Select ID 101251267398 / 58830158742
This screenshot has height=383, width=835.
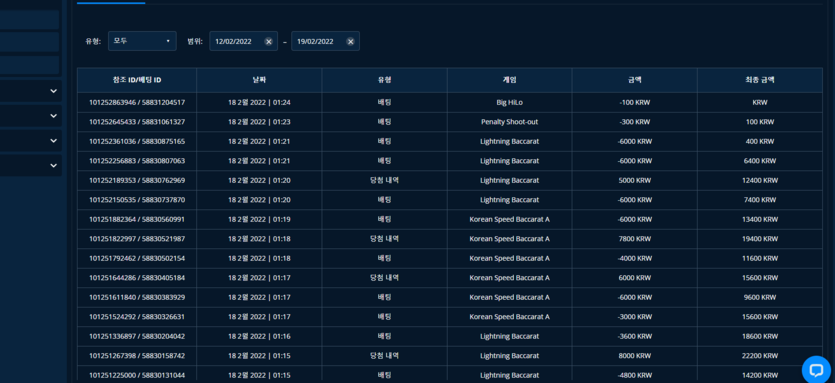point(137,355)
